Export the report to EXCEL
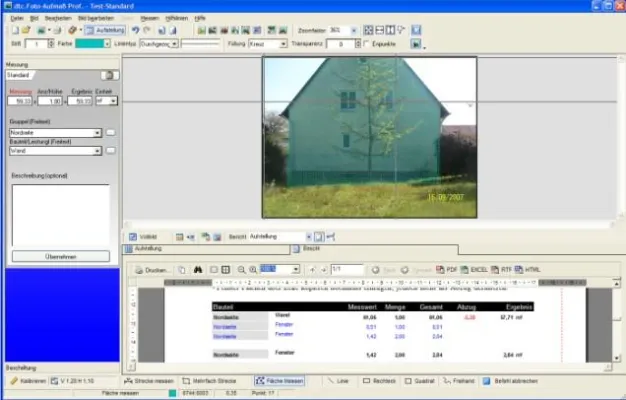Screen dimensions: 626x400 pos(476,269)
